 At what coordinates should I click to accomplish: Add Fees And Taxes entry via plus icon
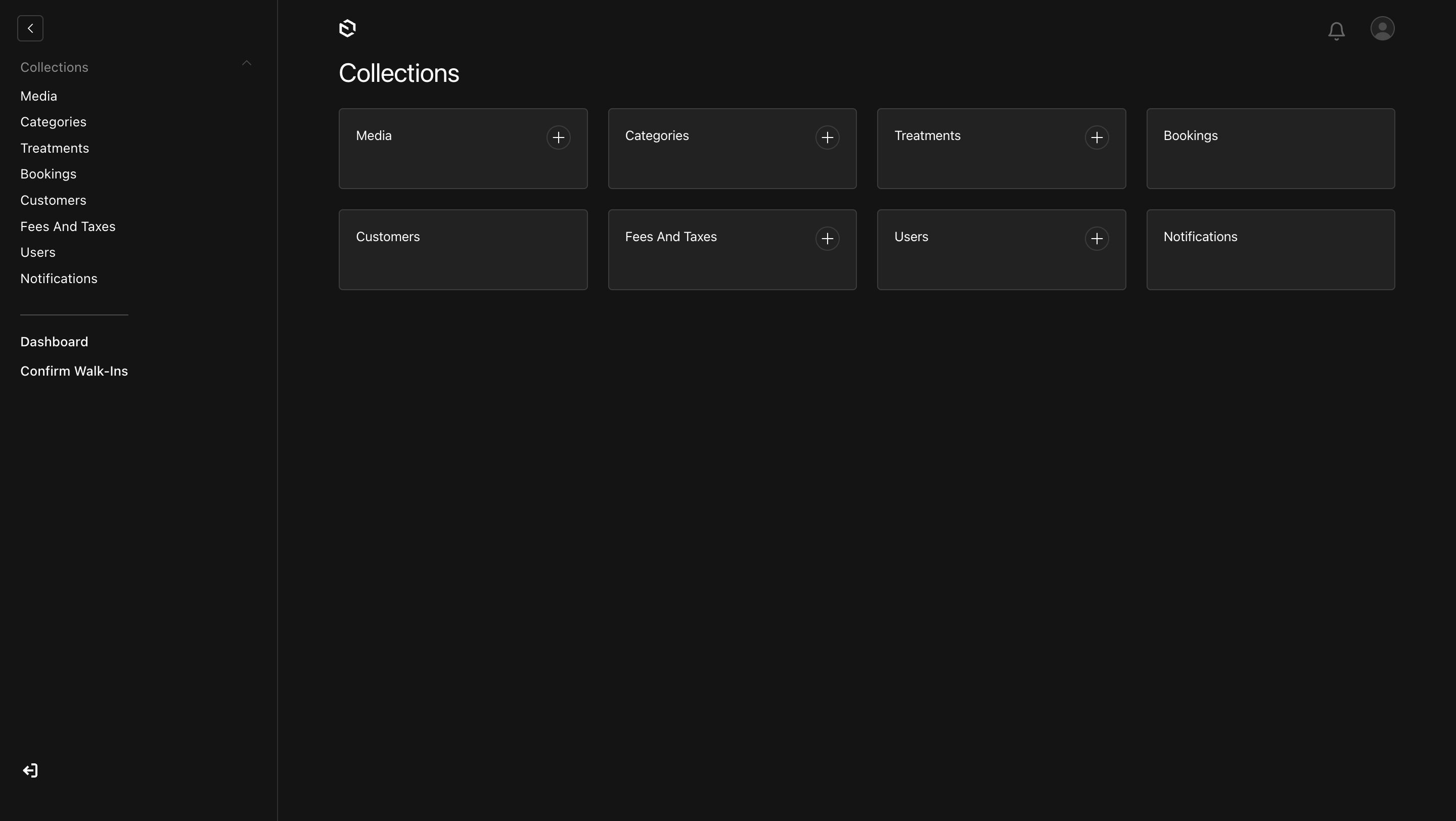(x=828, y=239)
